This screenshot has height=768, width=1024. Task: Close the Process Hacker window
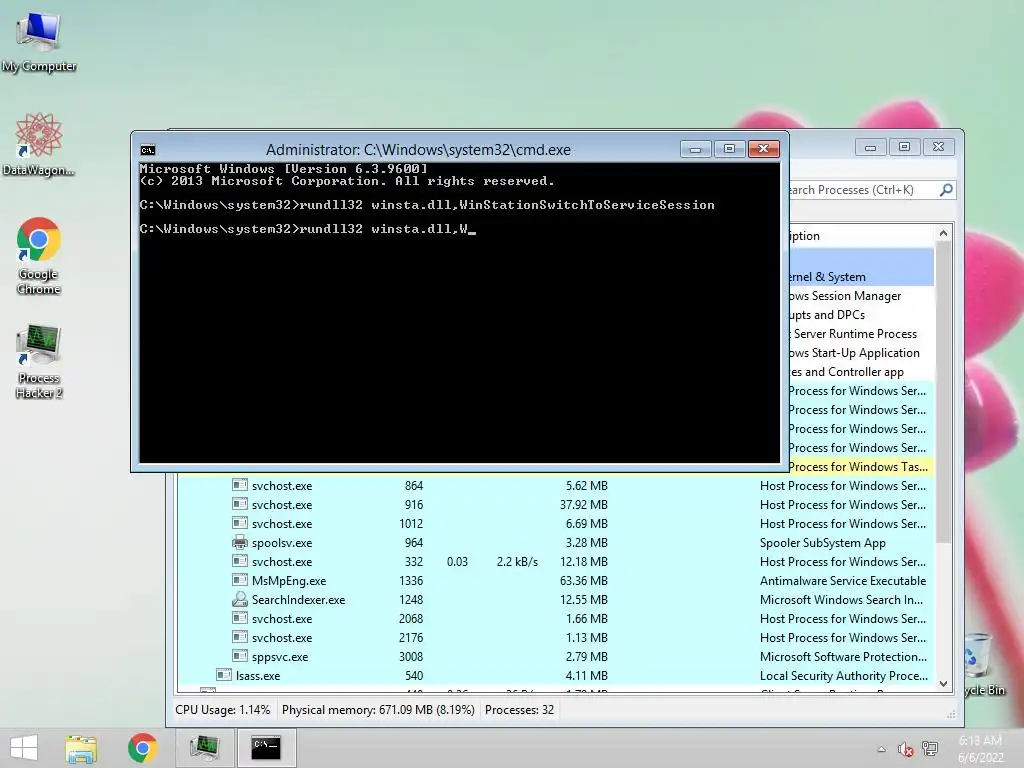(x=938, y=148)
